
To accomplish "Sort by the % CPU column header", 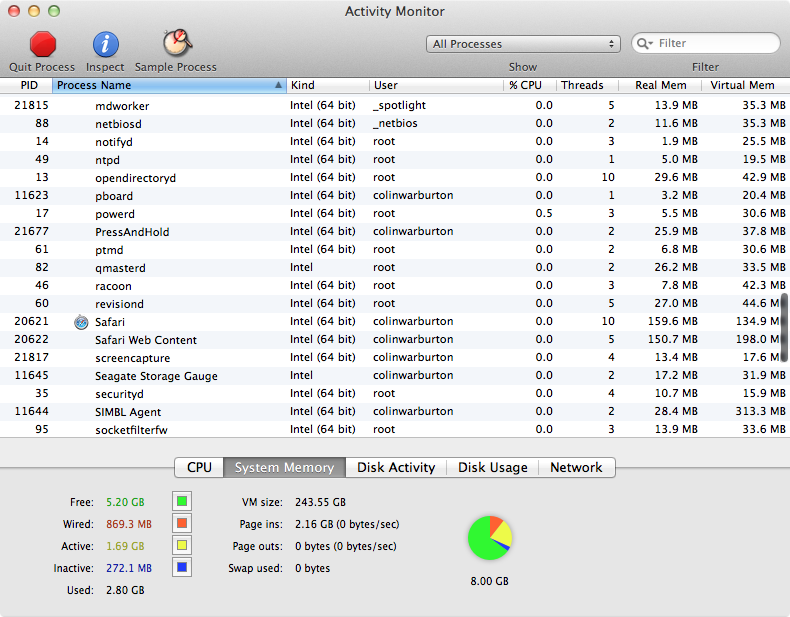I will click(530, 85).
